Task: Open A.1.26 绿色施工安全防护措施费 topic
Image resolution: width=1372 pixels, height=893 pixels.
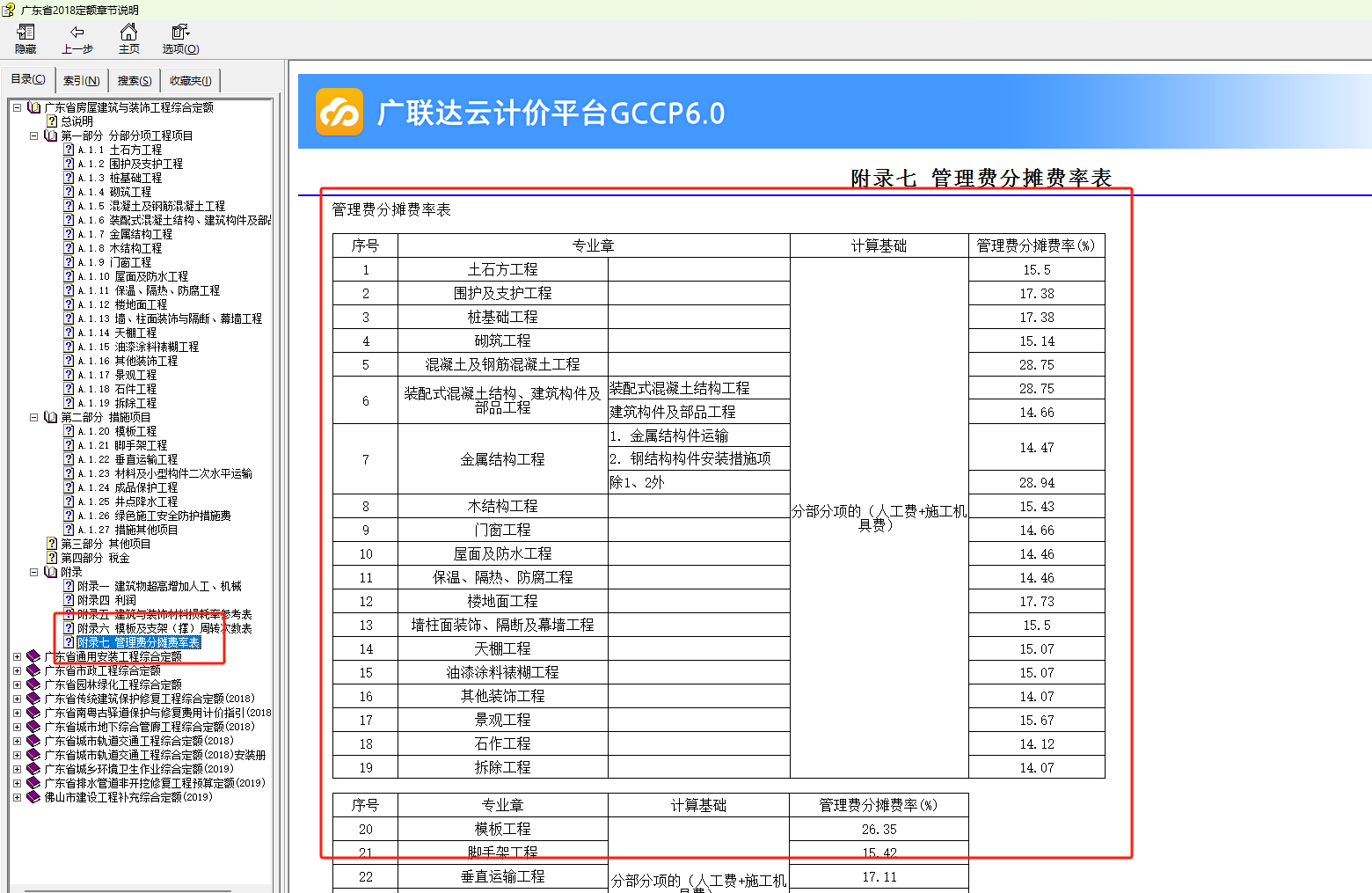Action: [x=154, y=516]
